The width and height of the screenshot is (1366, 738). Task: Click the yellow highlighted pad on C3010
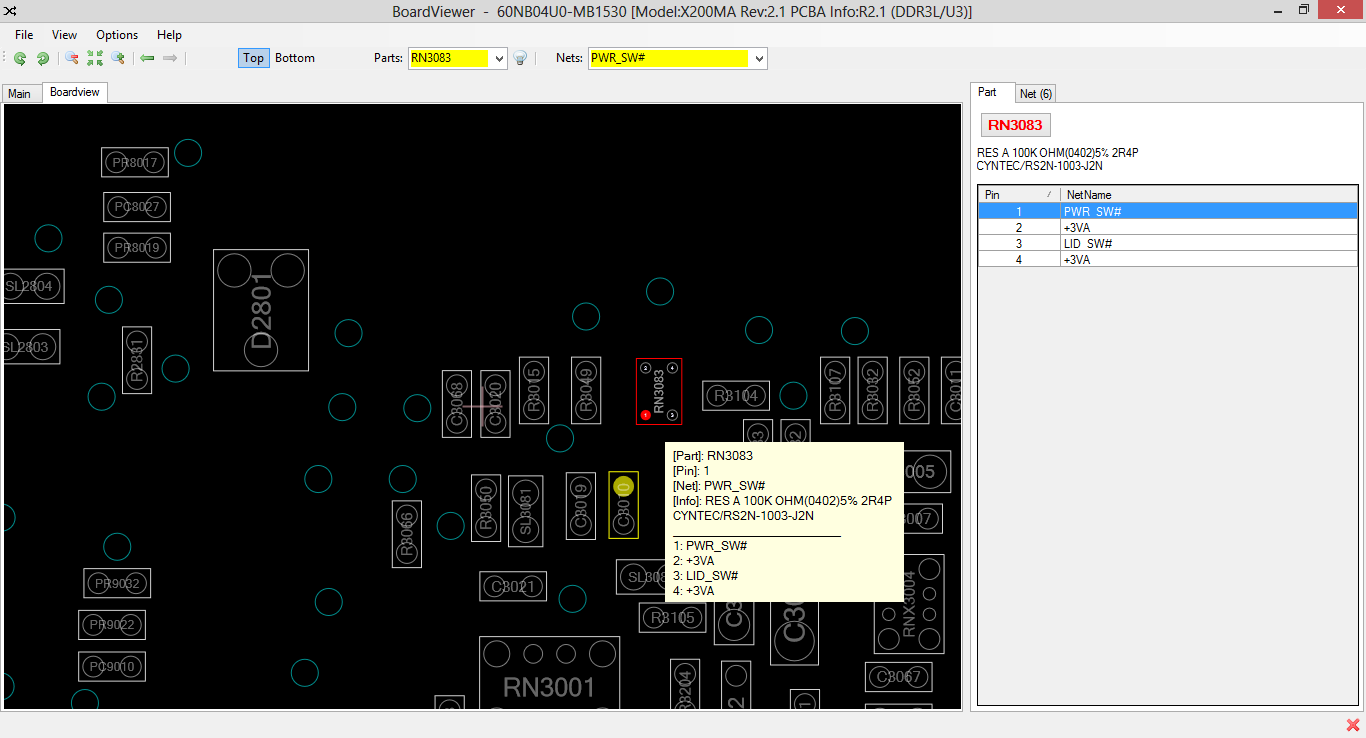pos(623,486)
